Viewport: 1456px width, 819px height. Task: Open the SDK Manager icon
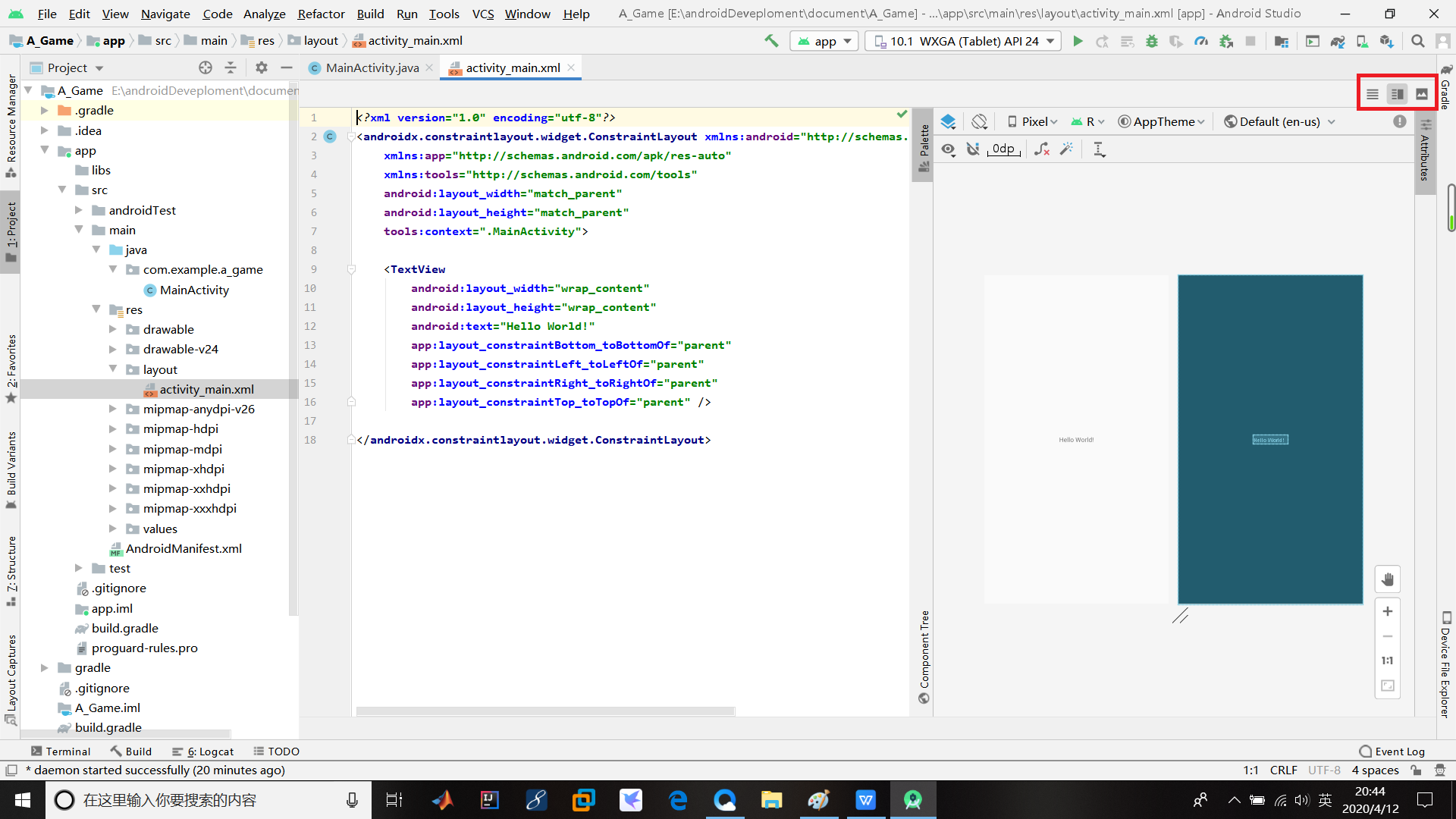tap(1387, 41)
